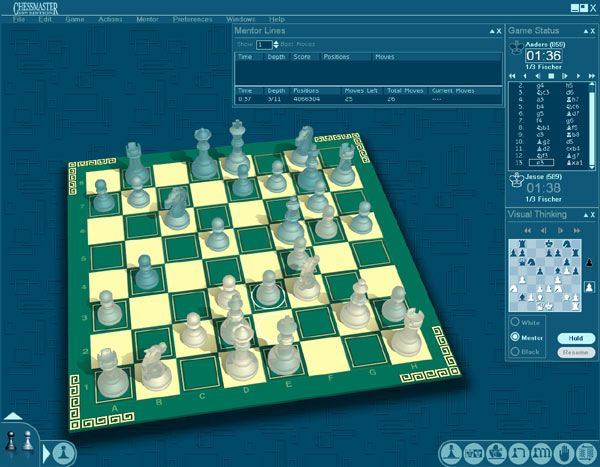Viewport: 600px width, 467px height.
Task: Click the open hand icon in bottom toolbar
Action: 564,454
